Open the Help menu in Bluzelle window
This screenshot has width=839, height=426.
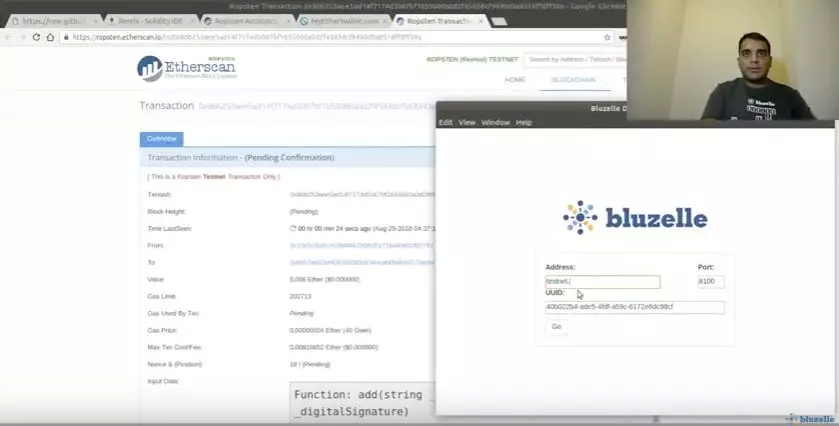click(524, 123)
